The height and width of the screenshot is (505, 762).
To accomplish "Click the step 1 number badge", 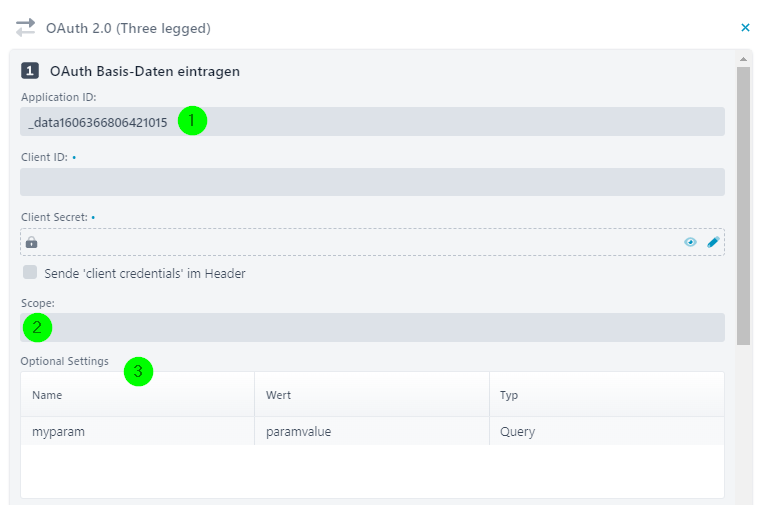I will (30, 71).
